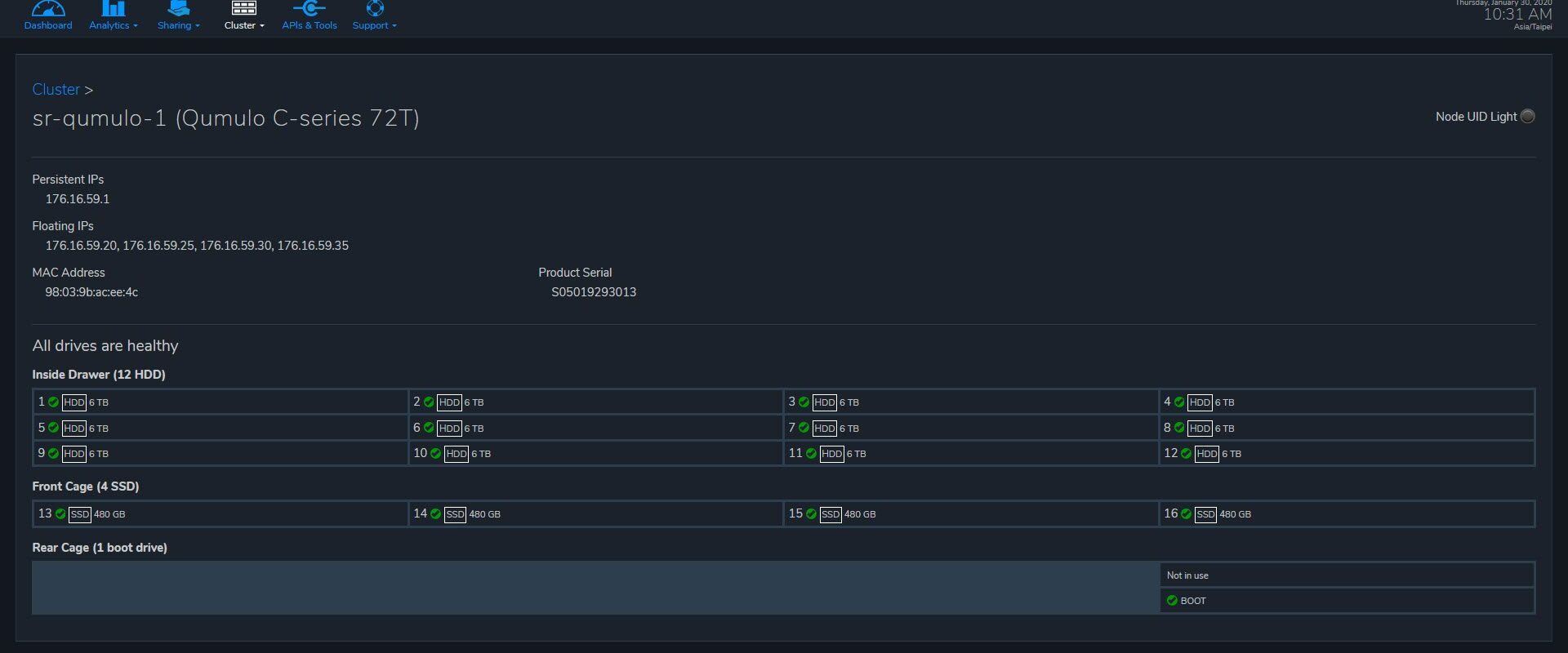Click the green health check for SSD 13
This screenshot has height=653, width=1568.
tap(60, 514)
